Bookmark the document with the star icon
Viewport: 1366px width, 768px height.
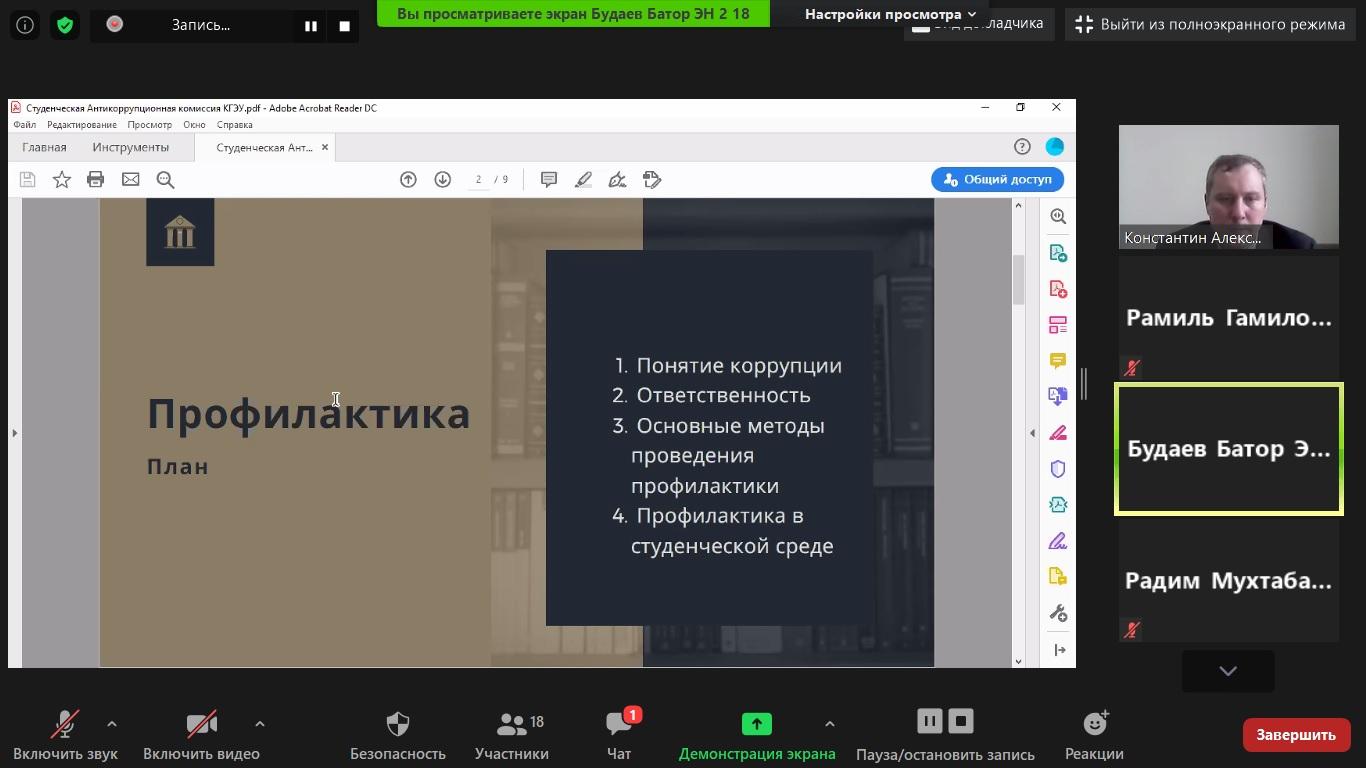(62, 180)
